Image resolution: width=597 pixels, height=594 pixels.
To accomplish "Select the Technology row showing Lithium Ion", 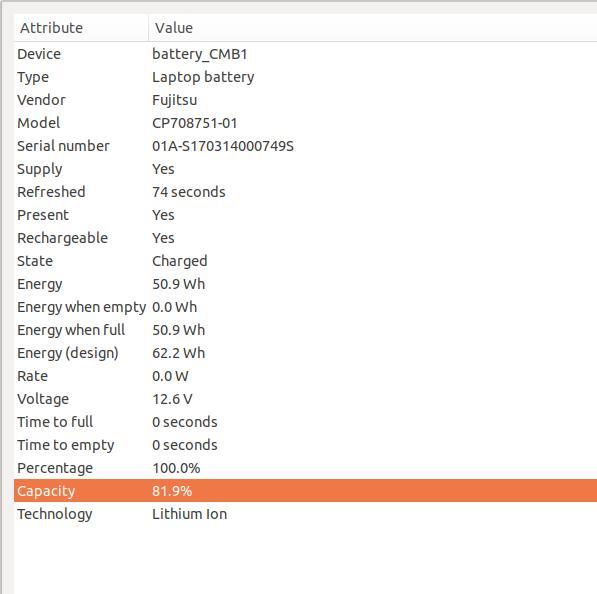I will pyautogui.click(x=305, y=514).
